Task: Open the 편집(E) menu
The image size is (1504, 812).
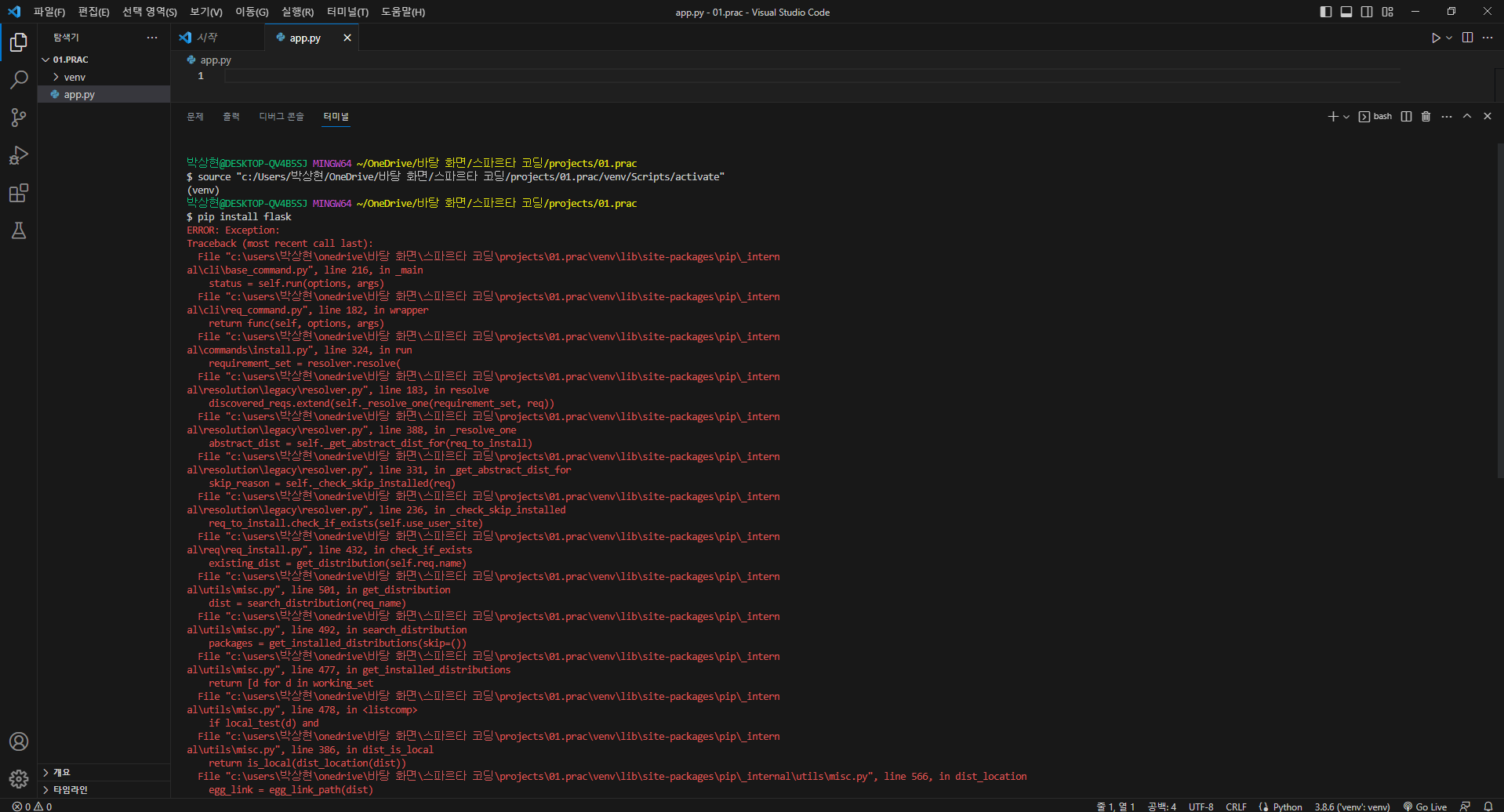Action: pos(93,12)
